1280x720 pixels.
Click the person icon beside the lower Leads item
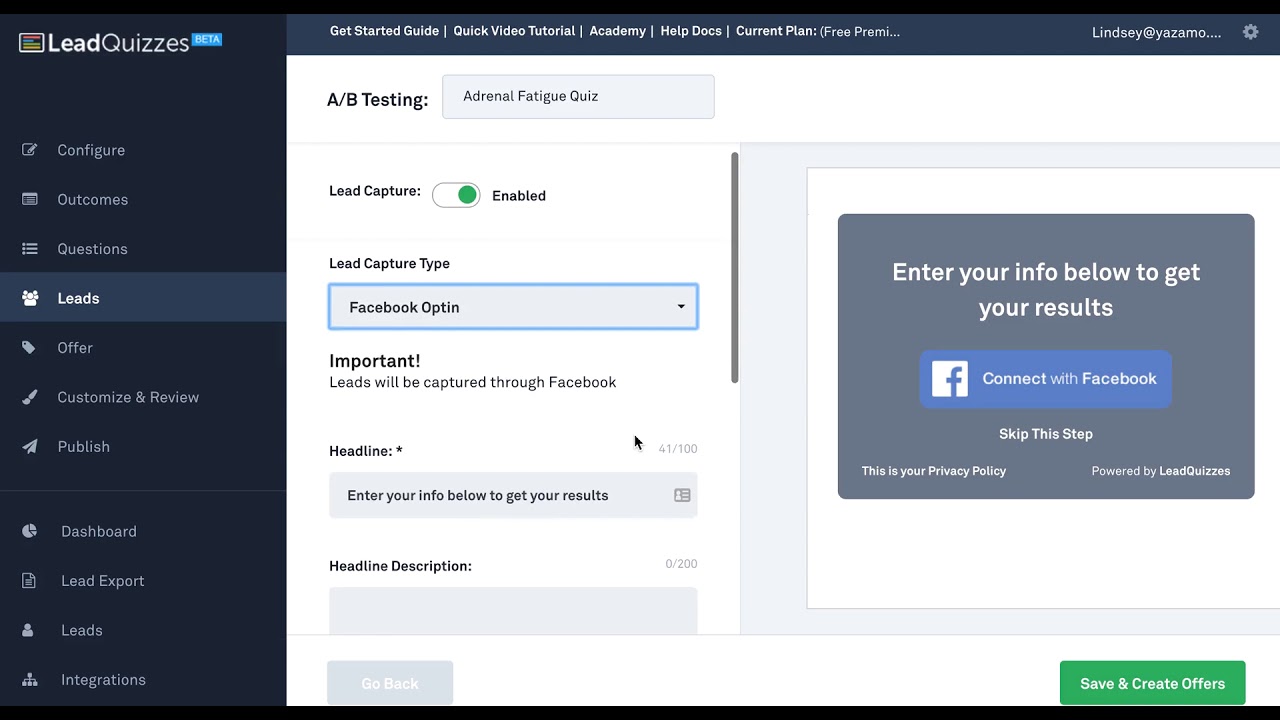tap(28, 630)
